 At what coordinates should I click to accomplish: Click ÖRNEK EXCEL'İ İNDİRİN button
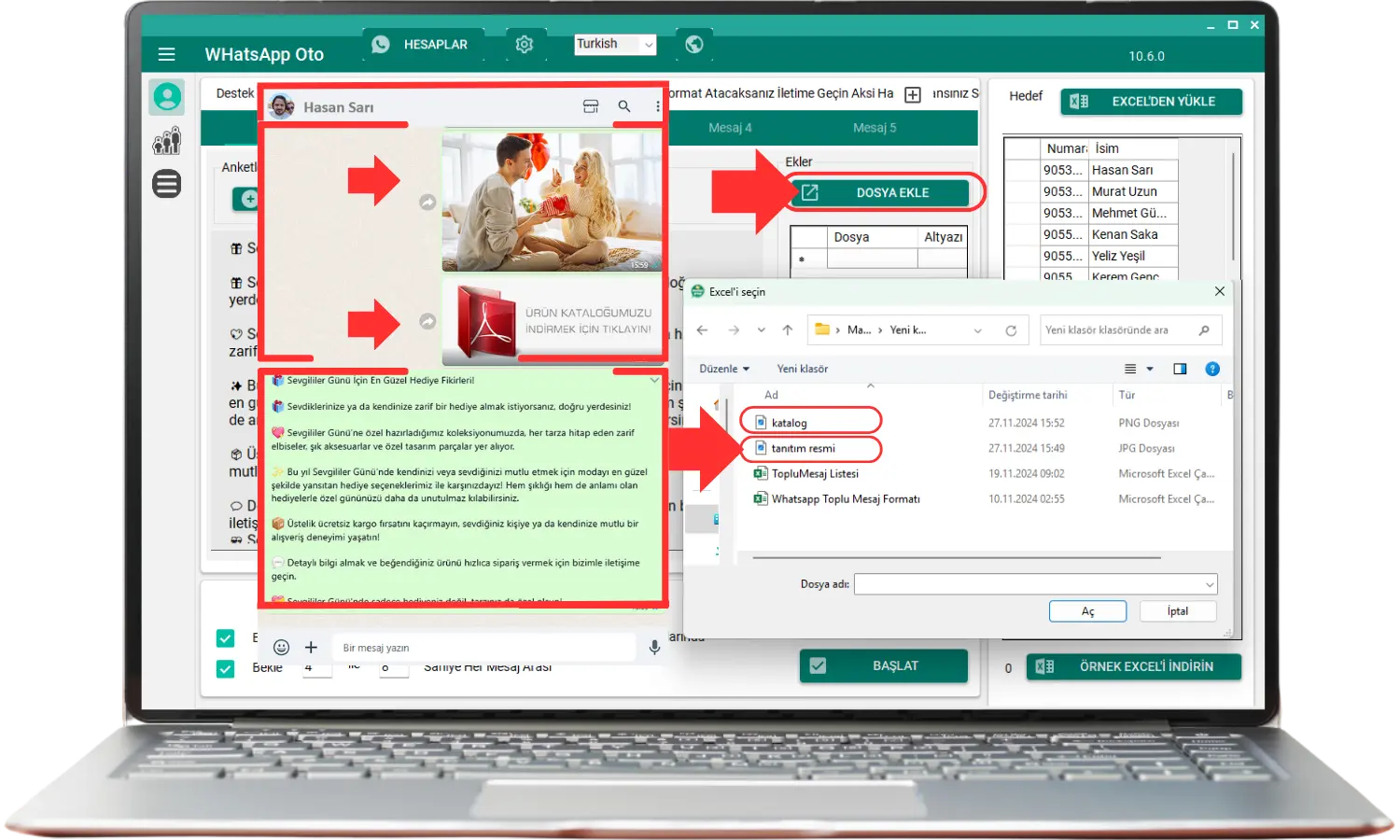coord(1134,666)
